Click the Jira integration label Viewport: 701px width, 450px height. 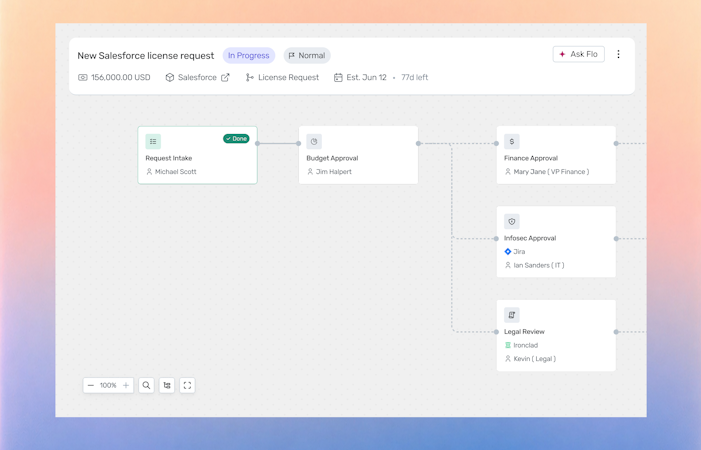[x=519, y=252]
